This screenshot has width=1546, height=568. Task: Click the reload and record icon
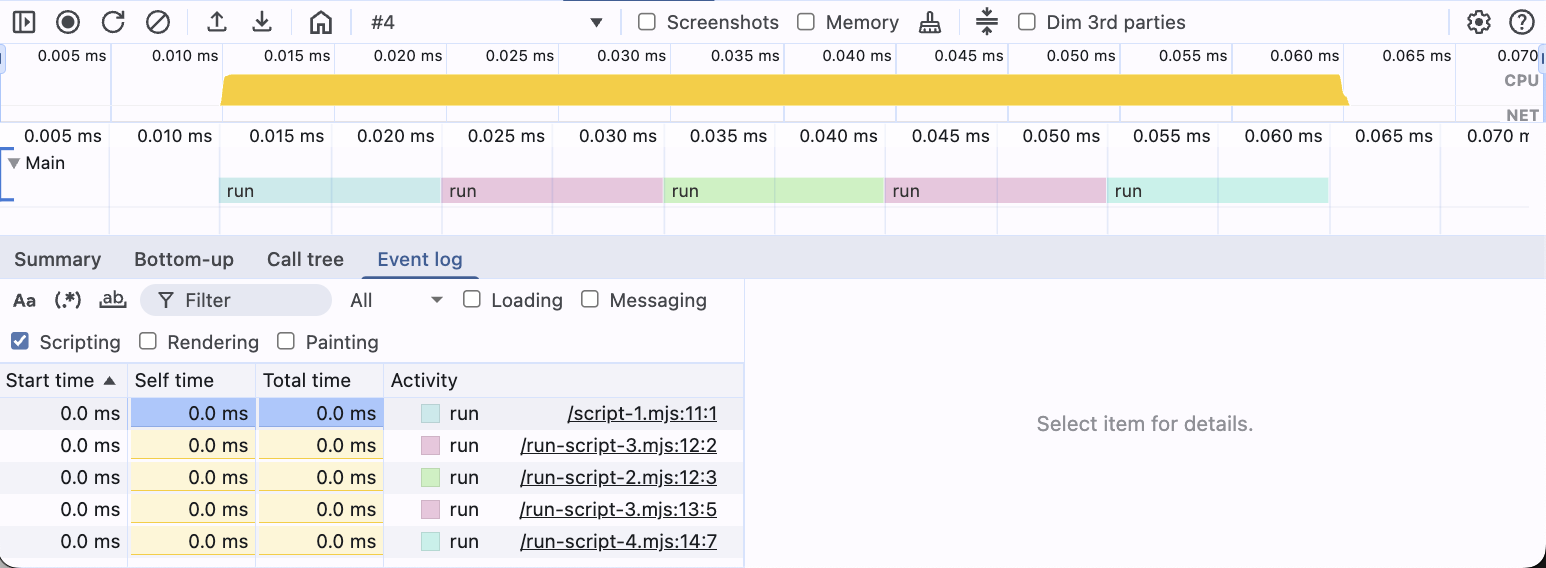click(x=113, y=22)
